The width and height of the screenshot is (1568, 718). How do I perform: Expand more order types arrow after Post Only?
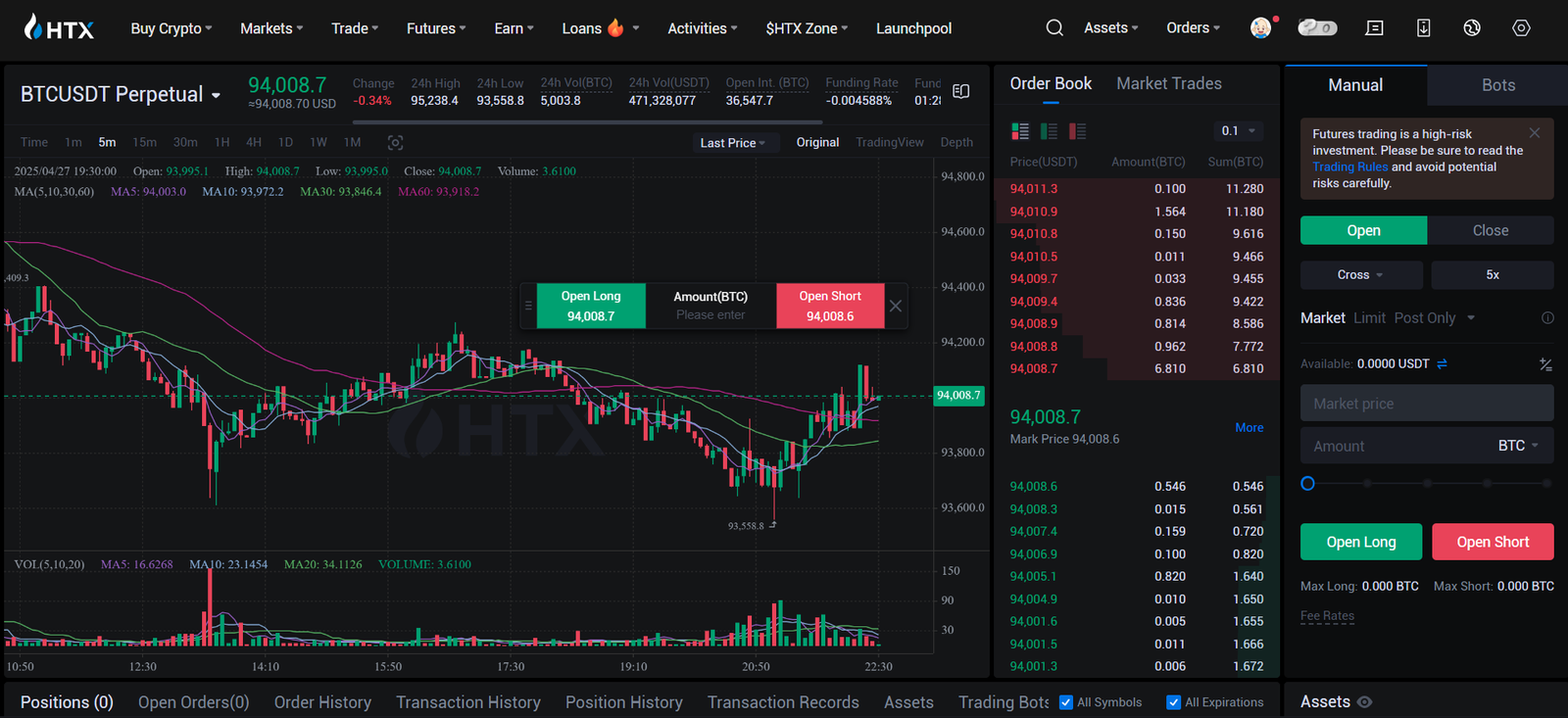point(1471,317)
